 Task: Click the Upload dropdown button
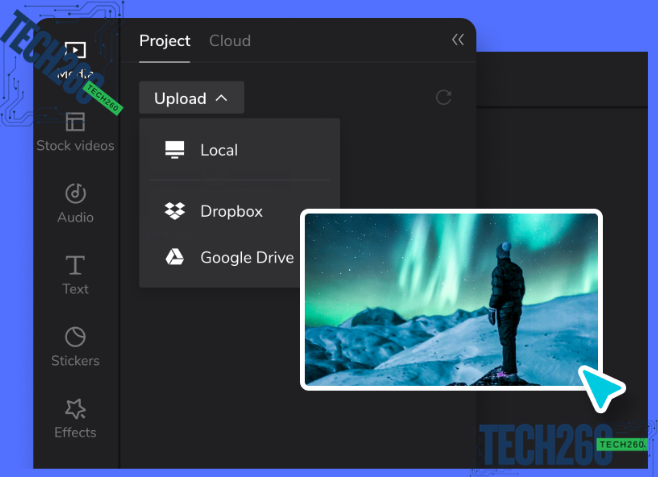191,98
